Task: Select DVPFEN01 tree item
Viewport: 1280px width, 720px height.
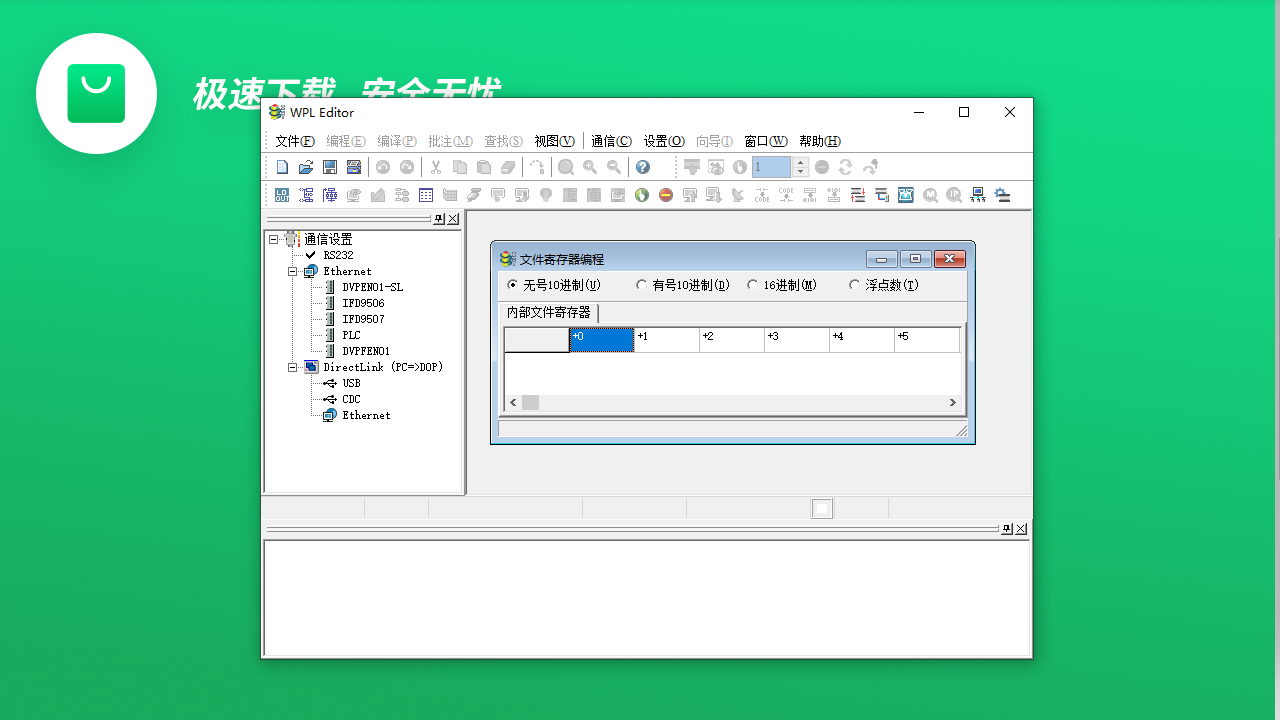Action: 366,351
